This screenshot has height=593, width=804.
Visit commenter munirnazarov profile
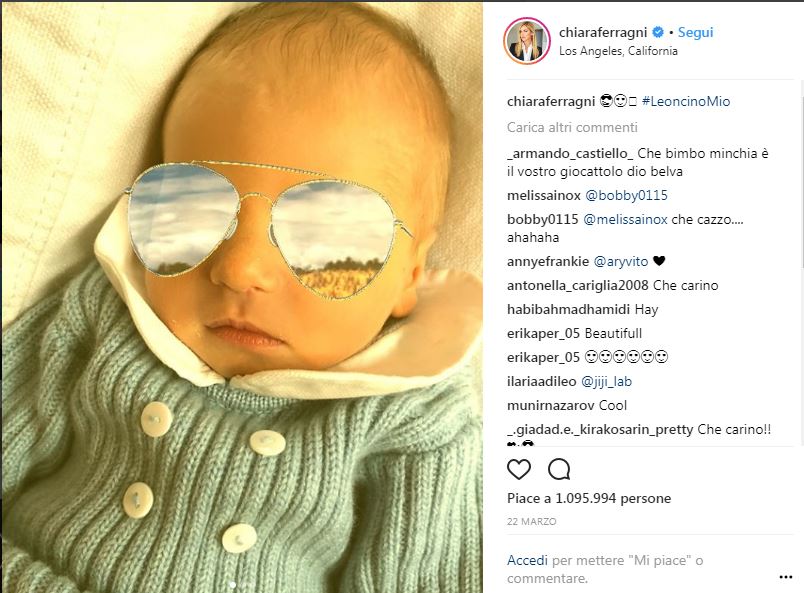550,406
